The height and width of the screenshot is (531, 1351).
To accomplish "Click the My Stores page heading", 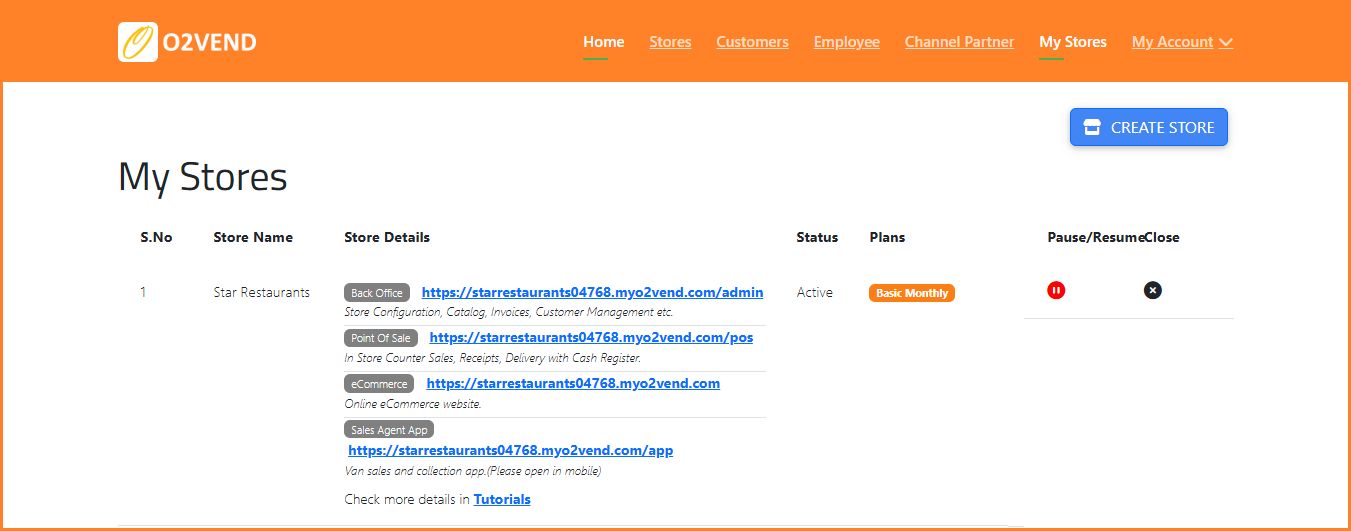I will 203,178.
